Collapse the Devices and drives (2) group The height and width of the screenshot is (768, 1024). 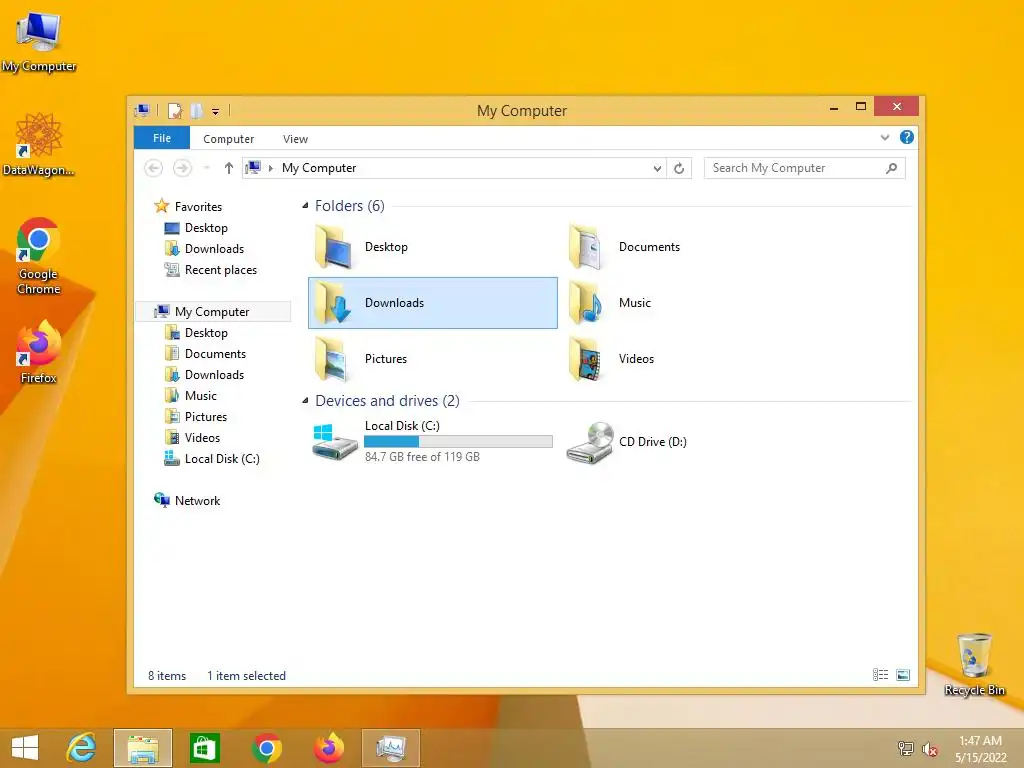(305, 400)
